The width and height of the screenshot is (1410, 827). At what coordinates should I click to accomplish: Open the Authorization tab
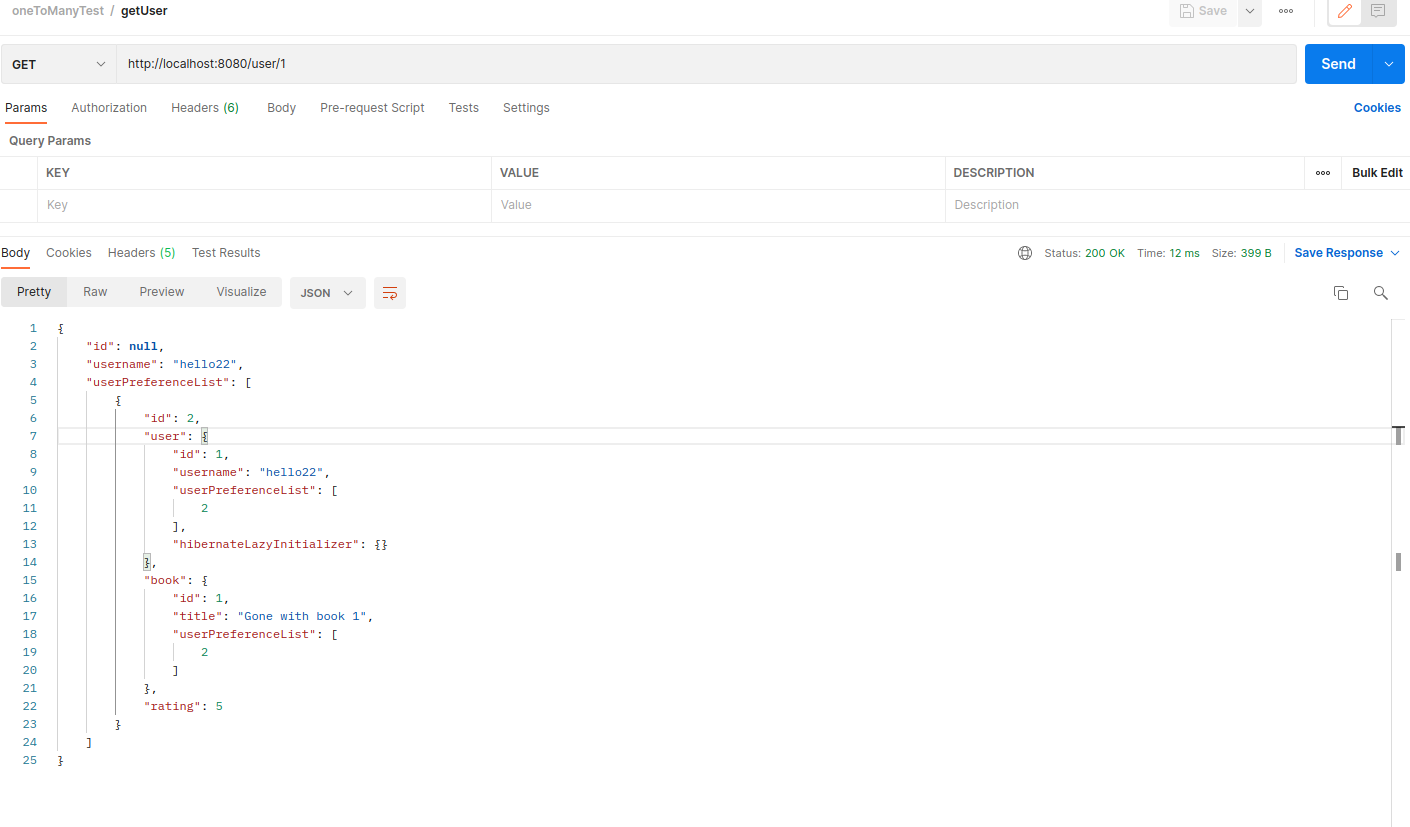pos(109,108)
